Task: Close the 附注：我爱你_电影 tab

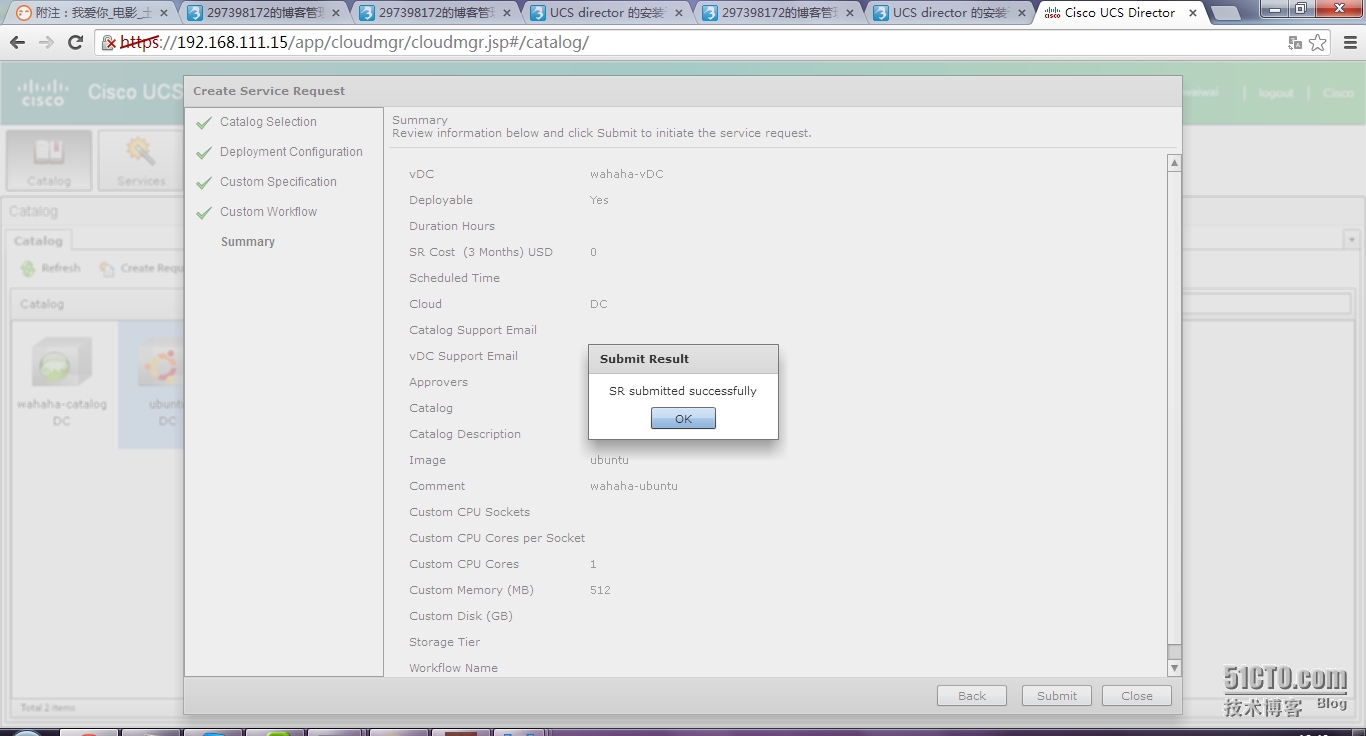Action: click(x=165, y=13)
